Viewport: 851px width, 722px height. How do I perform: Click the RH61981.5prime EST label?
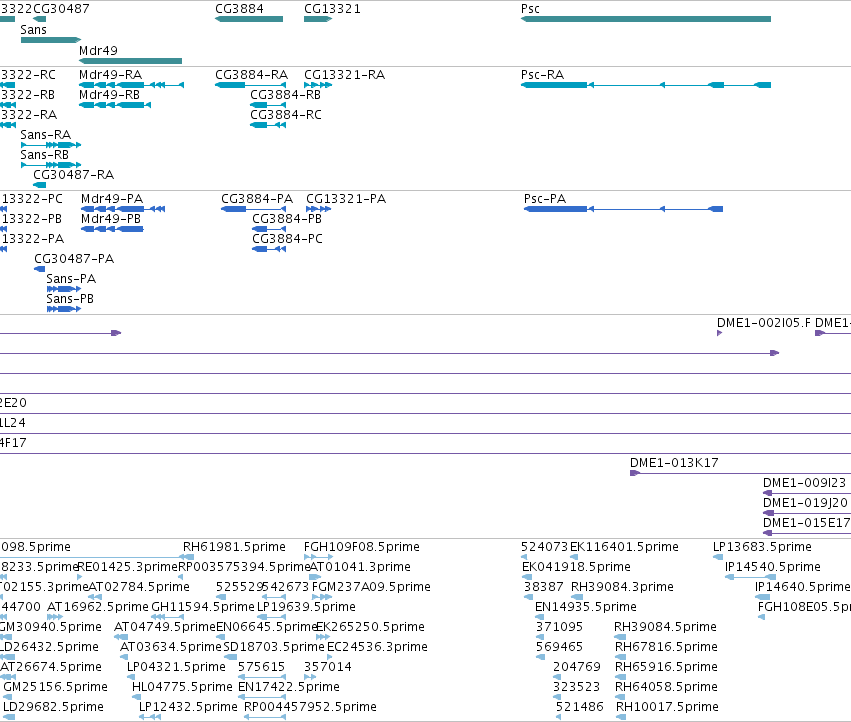pos(234,547)
